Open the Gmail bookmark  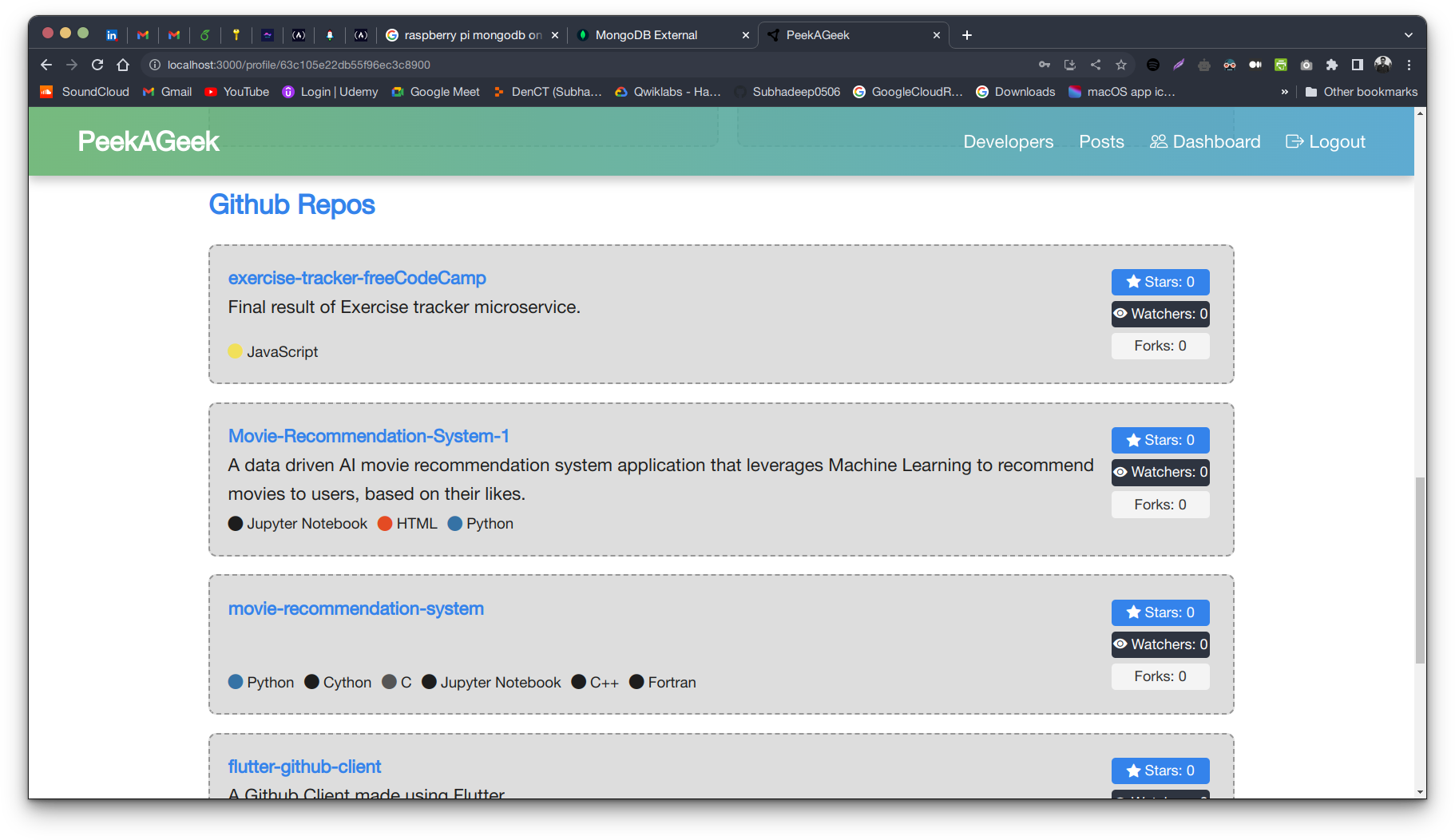click(x=167, y=92)
